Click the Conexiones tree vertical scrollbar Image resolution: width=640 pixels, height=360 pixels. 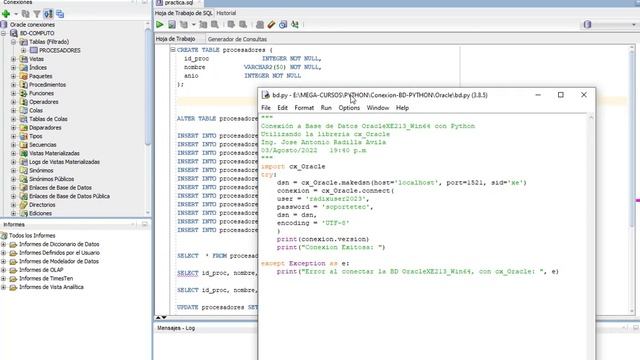148,86
